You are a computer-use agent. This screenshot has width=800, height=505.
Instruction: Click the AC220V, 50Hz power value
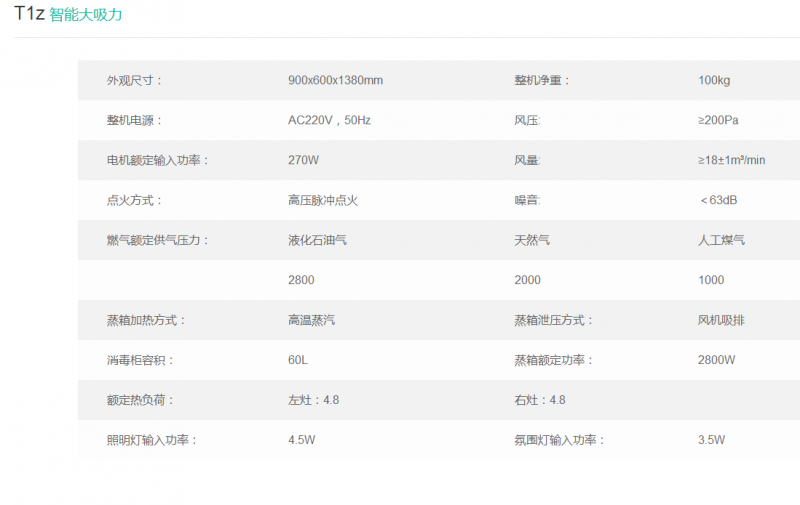329,120
